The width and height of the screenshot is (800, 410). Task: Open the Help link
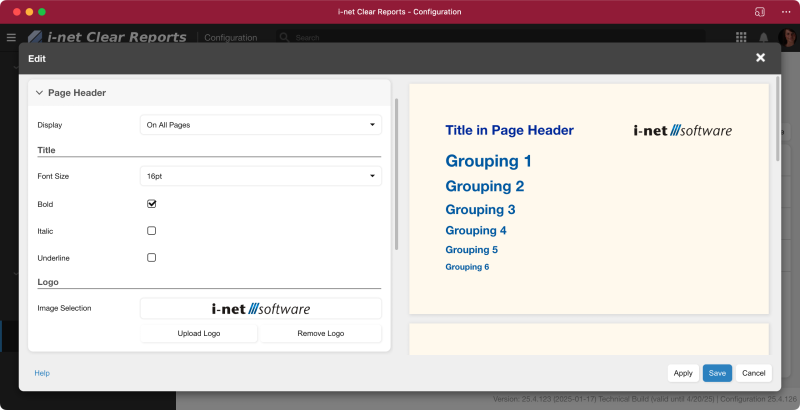(x=42, y=373)
